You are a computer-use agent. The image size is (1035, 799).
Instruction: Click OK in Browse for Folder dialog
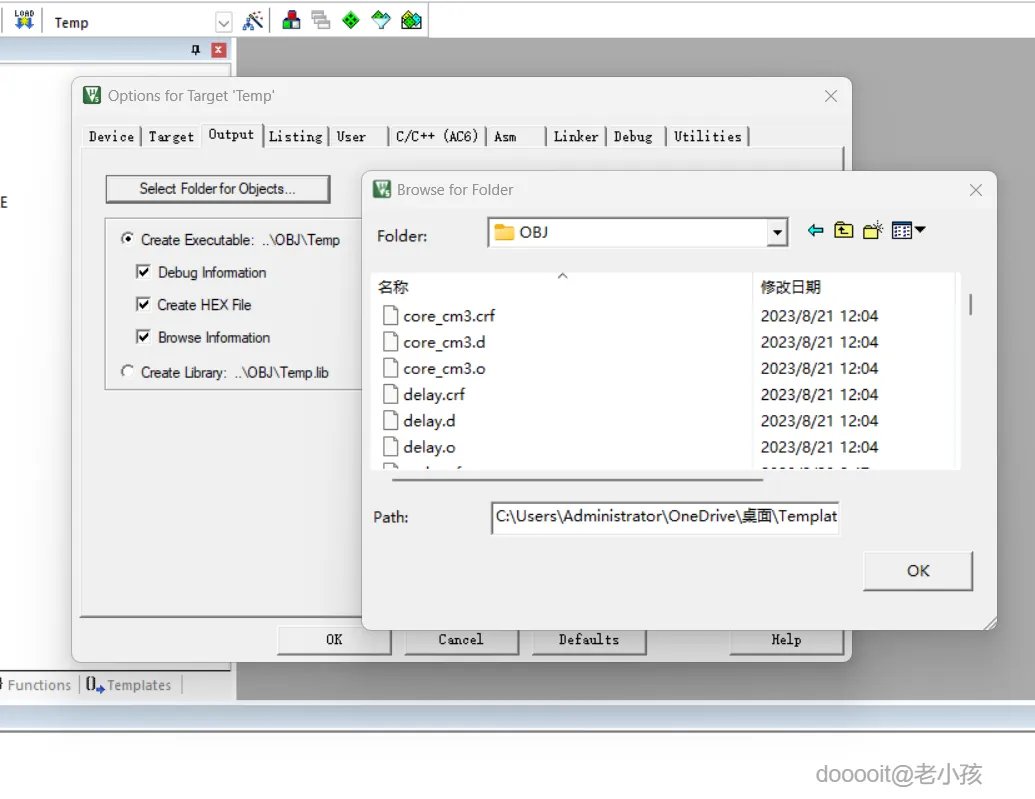(x=918, y=571)
